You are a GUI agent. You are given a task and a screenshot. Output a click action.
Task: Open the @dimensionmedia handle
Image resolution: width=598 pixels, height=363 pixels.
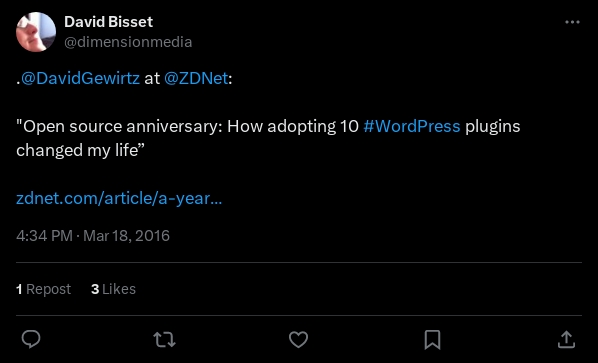click(x=128, y=42)
